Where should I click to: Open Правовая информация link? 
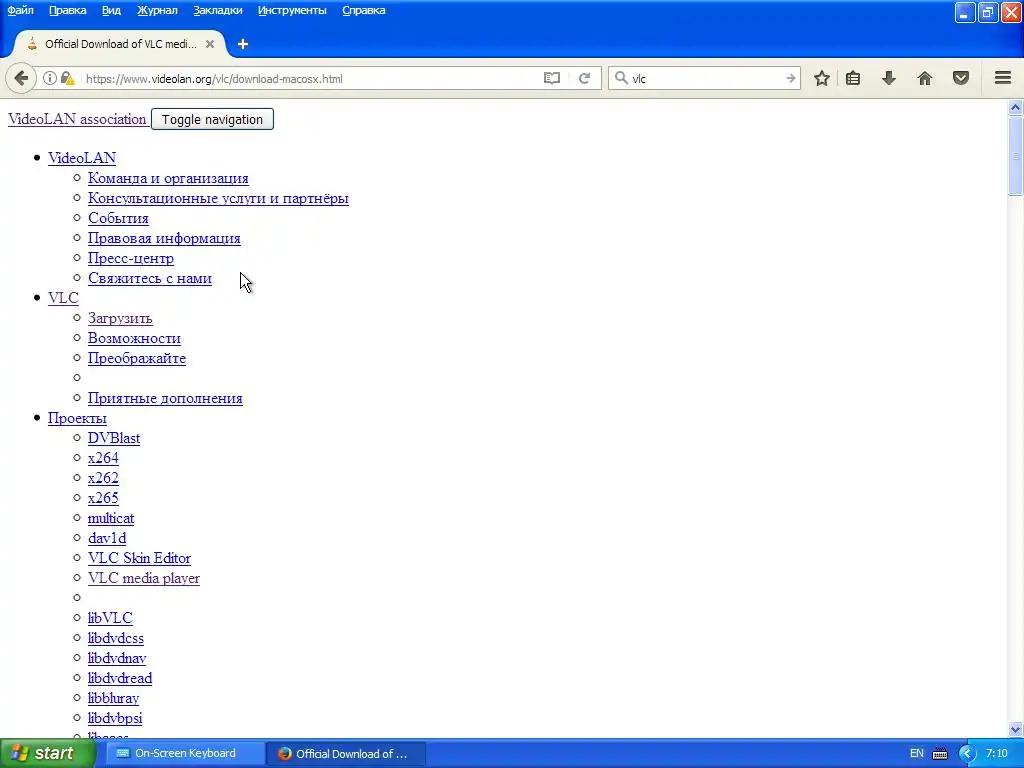164,238
